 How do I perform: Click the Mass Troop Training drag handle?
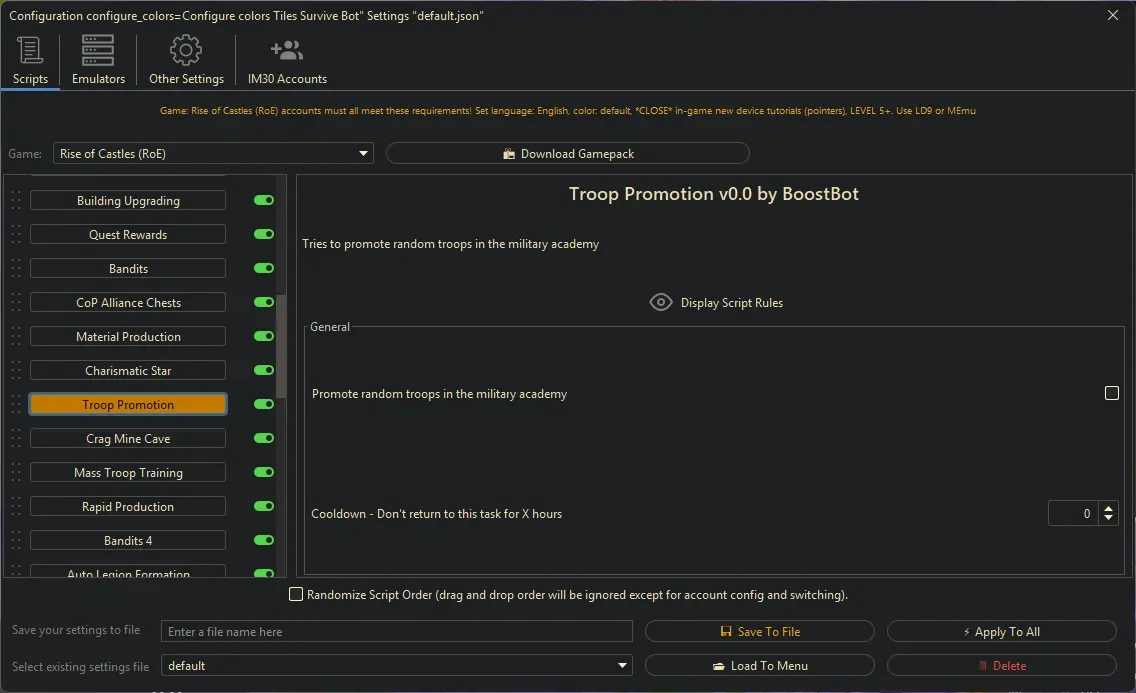click(x=16, y=473)
